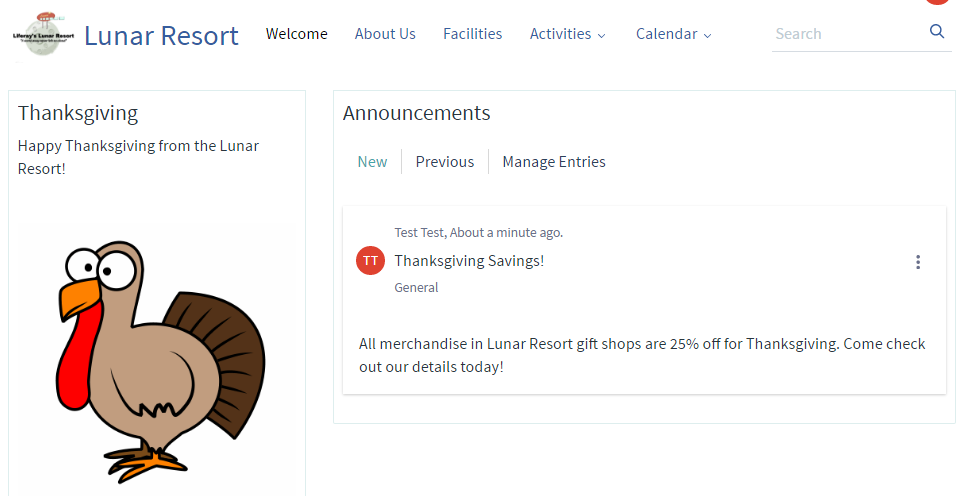Switch to the Previous announcements tab
The width and height of the screenshot is (962, 496).
coord(445,161)
